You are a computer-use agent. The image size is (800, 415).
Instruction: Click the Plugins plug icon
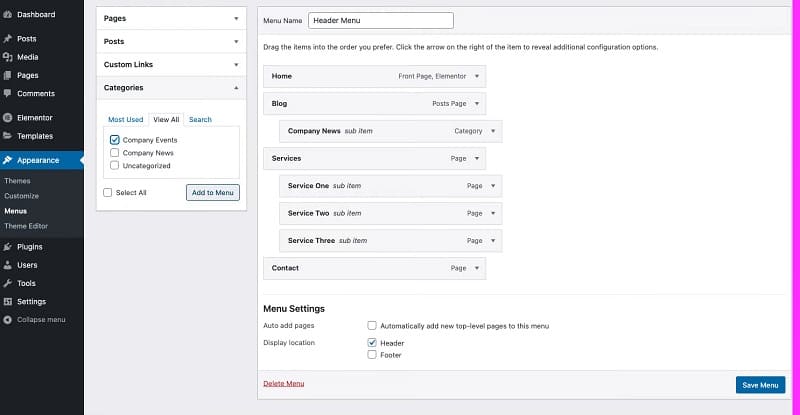coord(7,247)
